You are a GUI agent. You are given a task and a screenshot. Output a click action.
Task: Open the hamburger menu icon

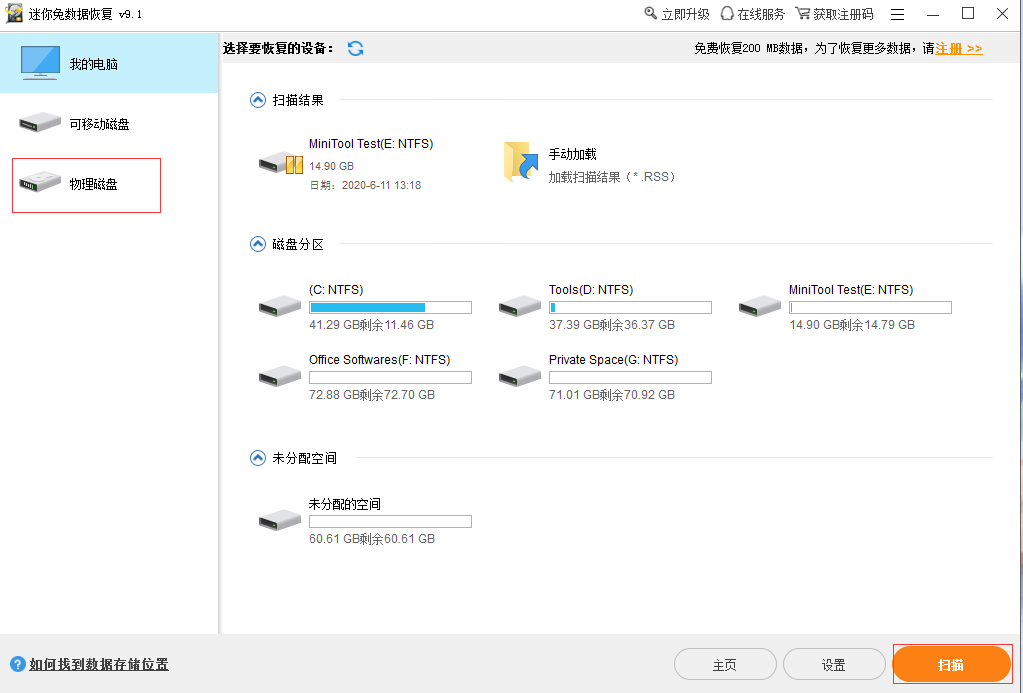click(x=898, y=14)
